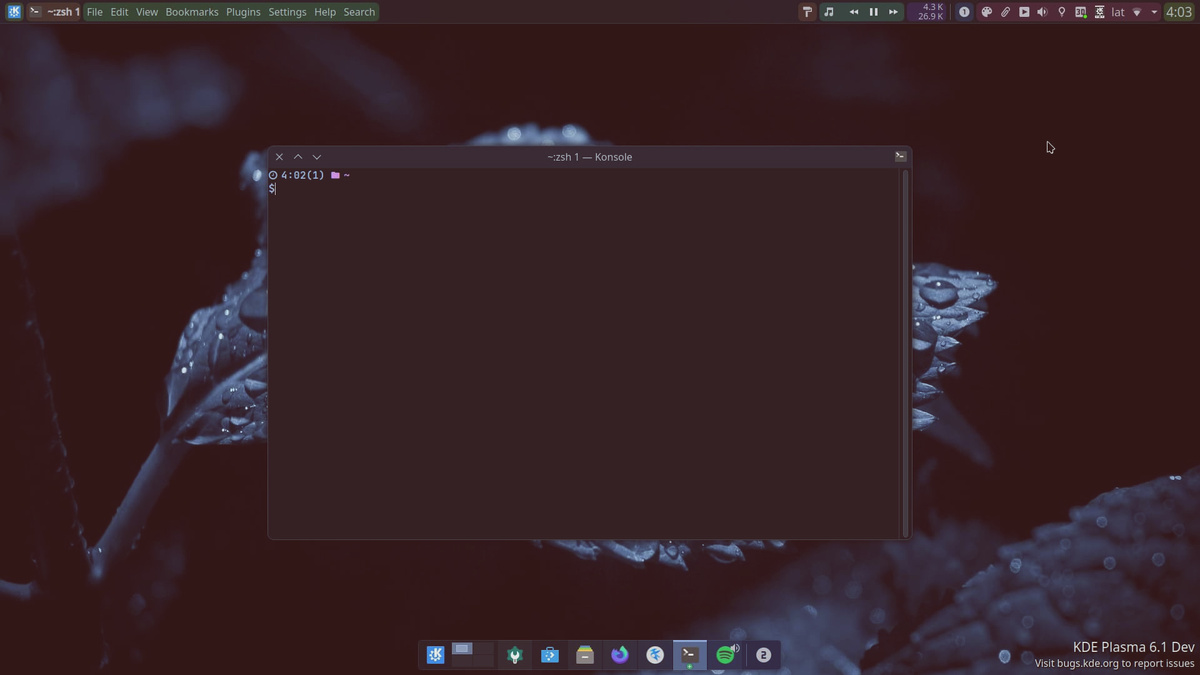Open the KDE launcher in bottom dock
Screen dimensions: 1200x675
coord(436,655)
